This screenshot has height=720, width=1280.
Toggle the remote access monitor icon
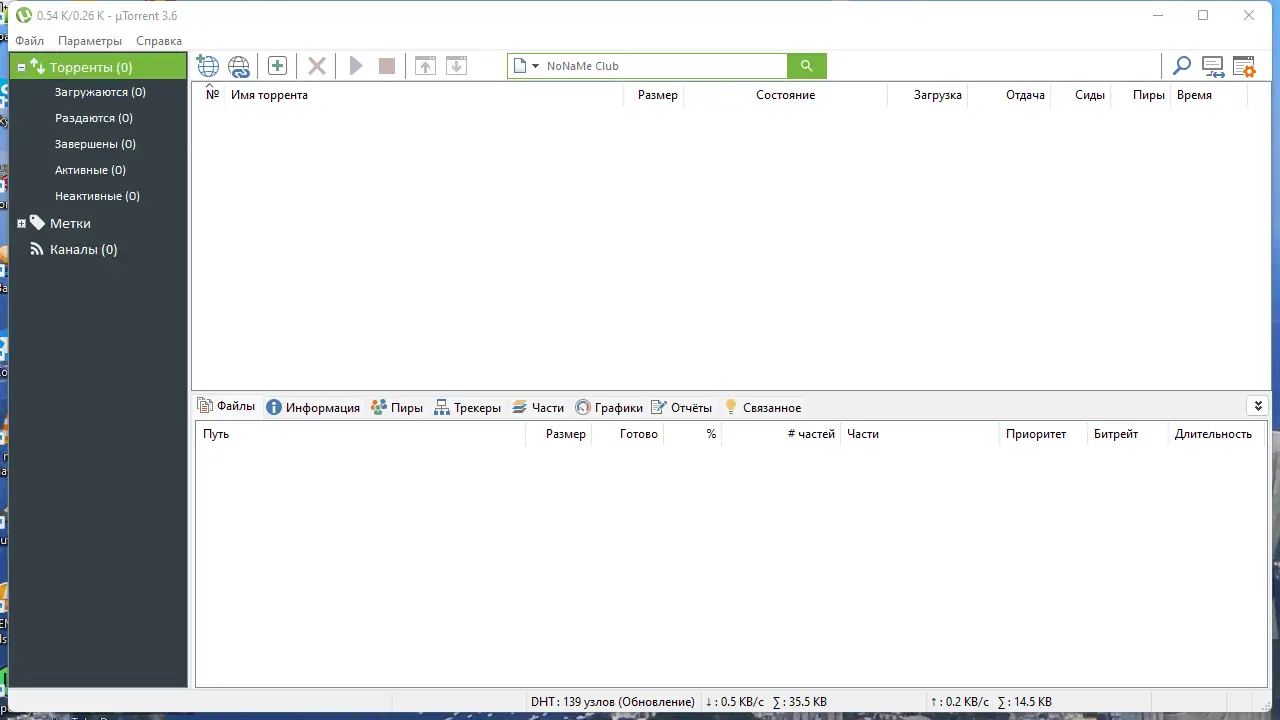(x=1212, y=65)
